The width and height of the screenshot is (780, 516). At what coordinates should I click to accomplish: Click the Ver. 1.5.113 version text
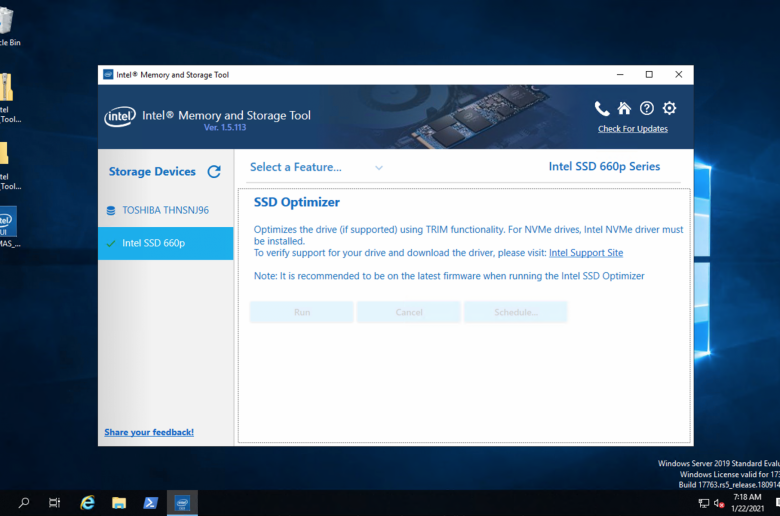pyautogui.click(x=225, y=127)
